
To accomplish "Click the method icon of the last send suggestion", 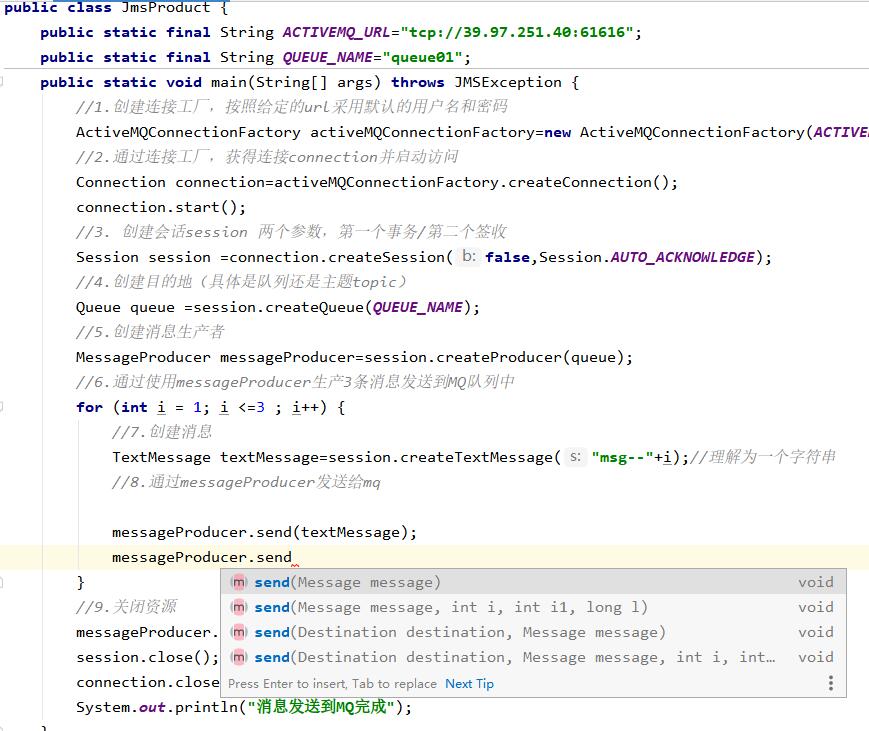I will pyautogui.click(x=238, y=657).
